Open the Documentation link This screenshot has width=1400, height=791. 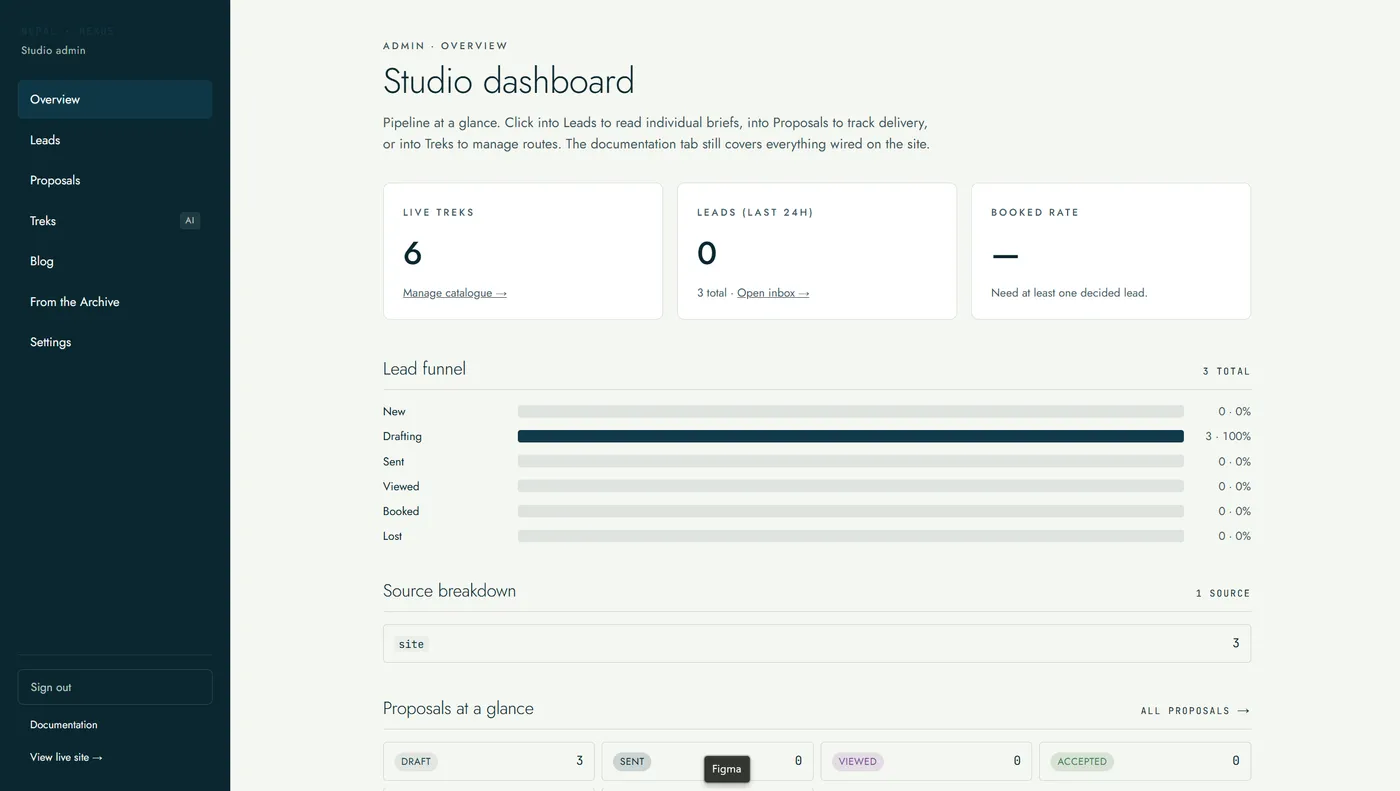[x=64, y=725]
